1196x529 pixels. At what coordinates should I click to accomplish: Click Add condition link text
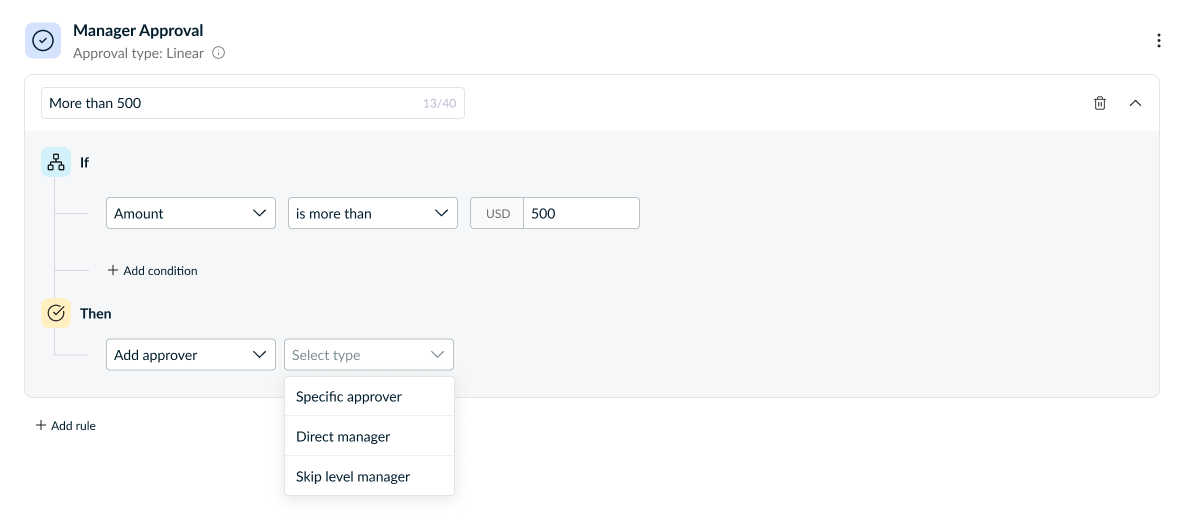[x=160, y=271]
